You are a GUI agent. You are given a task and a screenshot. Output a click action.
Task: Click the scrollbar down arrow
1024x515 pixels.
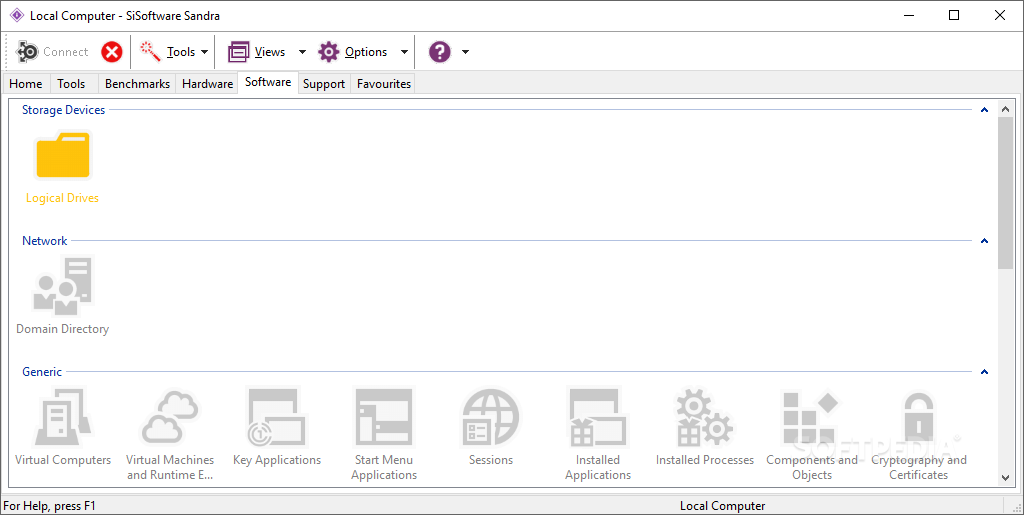[x=1006, y=478]
